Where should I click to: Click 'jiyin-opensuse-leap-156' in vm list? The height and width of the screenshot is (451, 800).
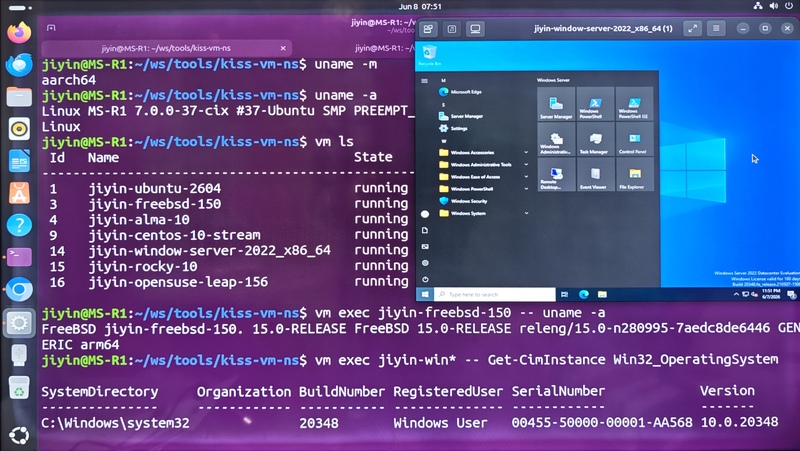pyautogui.click(x=178, y=282)
